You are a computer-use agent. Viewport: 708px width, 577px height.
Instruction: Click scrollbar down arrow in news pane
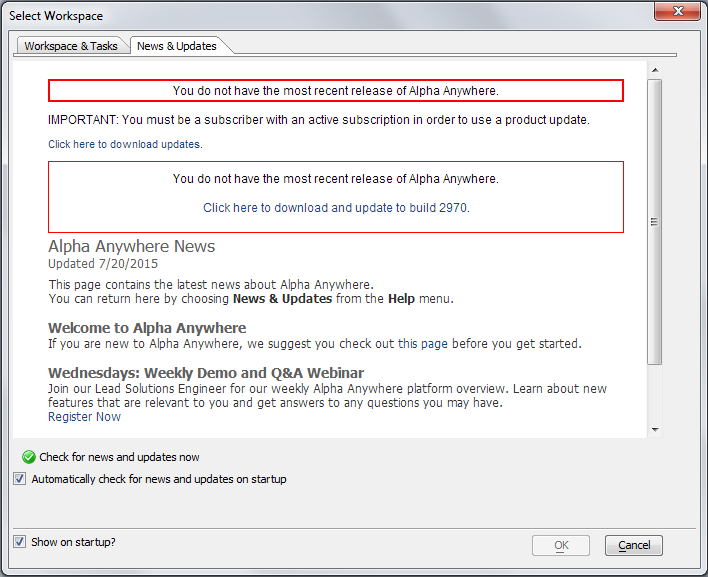pyautogui.click(x=655, y=430)
